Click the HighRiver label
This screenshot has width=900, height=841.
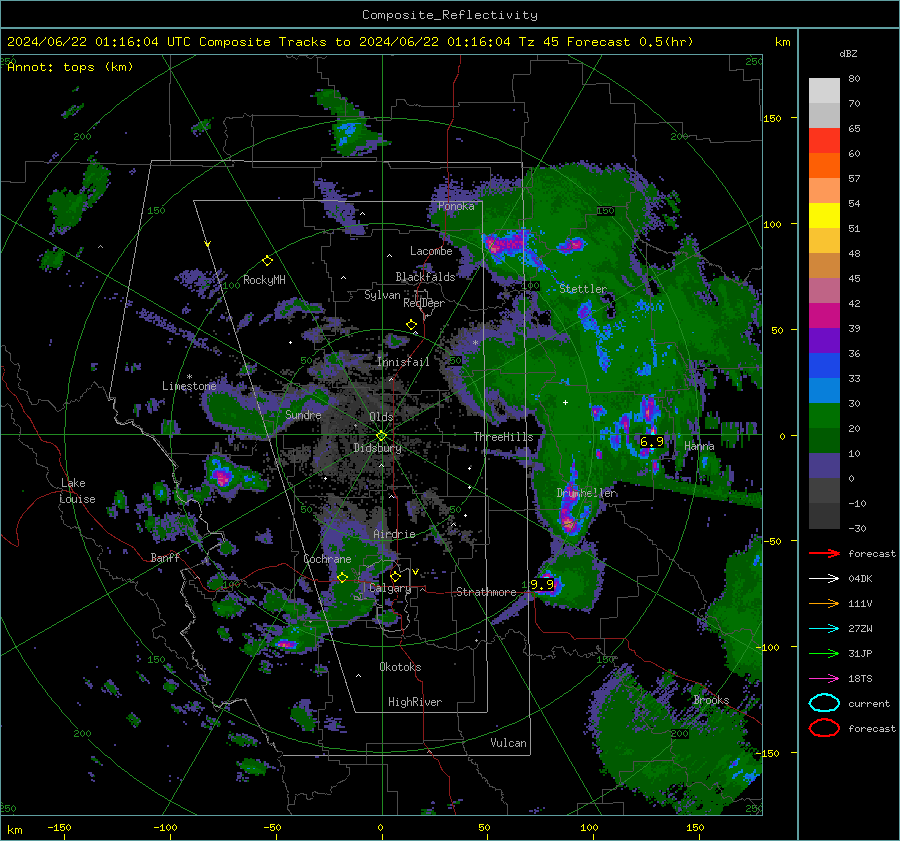click(415, 702)
